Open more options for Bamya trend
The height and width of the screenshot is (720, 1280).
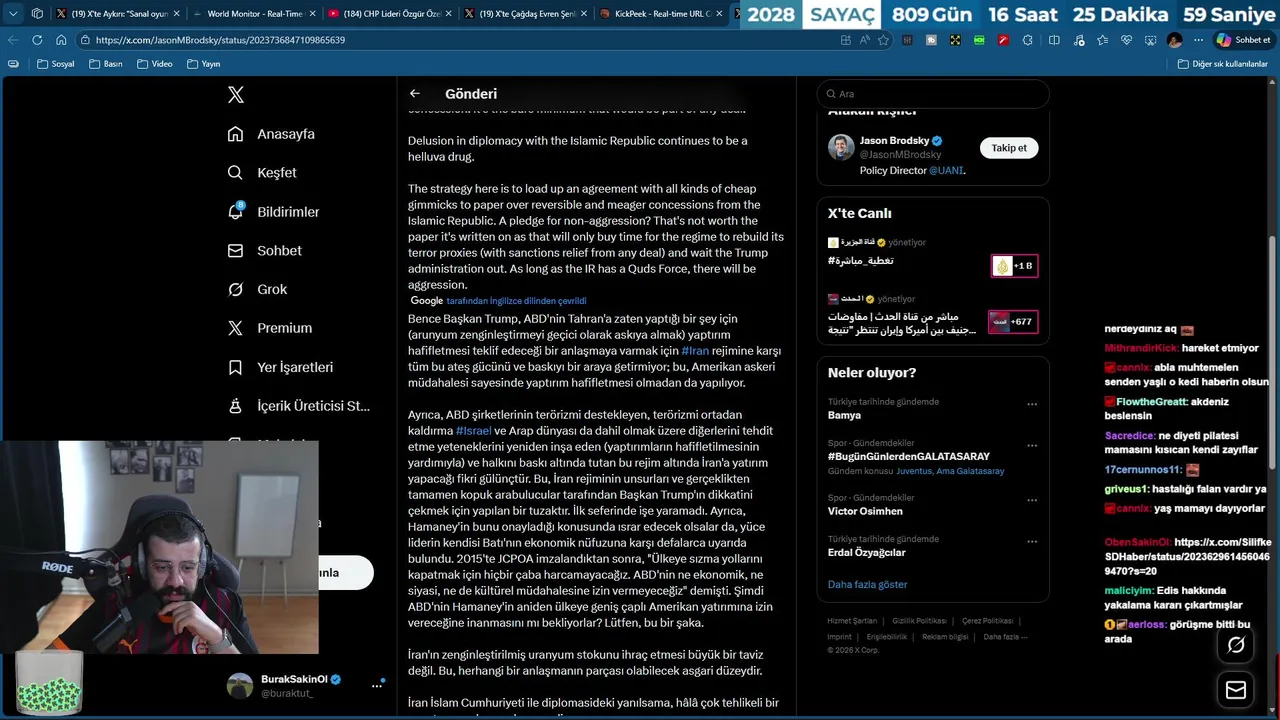point(1032,404)
